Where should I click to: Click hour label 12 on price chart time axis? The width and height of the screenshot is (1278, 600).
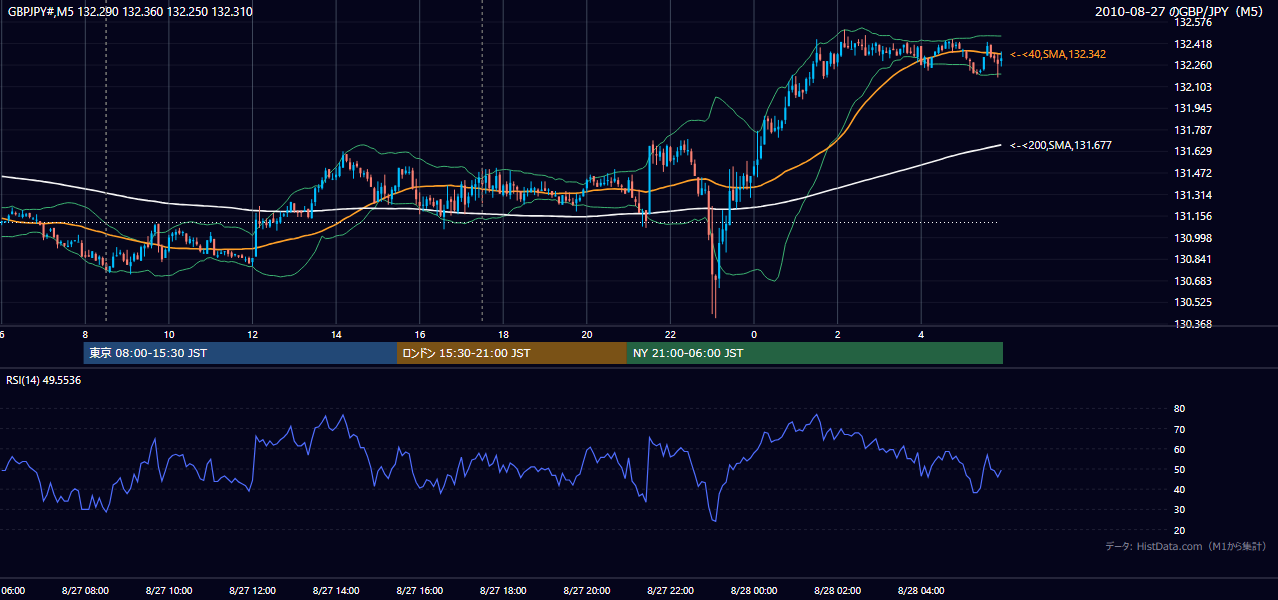(x=253, y=335)
